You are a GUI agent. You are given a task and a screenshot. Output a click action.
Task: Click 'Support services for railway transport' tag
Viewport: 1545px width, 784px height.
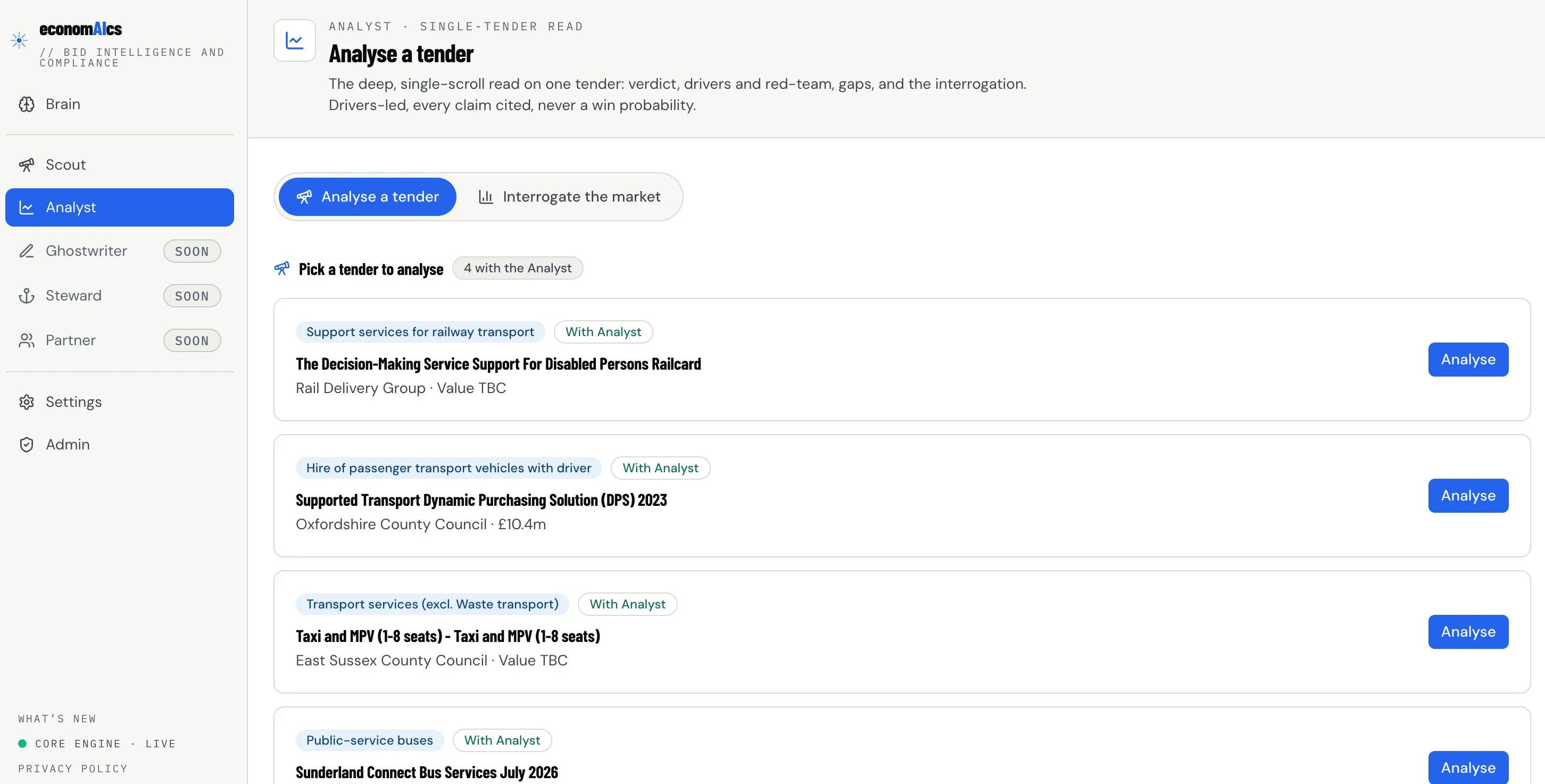(420, 332)
